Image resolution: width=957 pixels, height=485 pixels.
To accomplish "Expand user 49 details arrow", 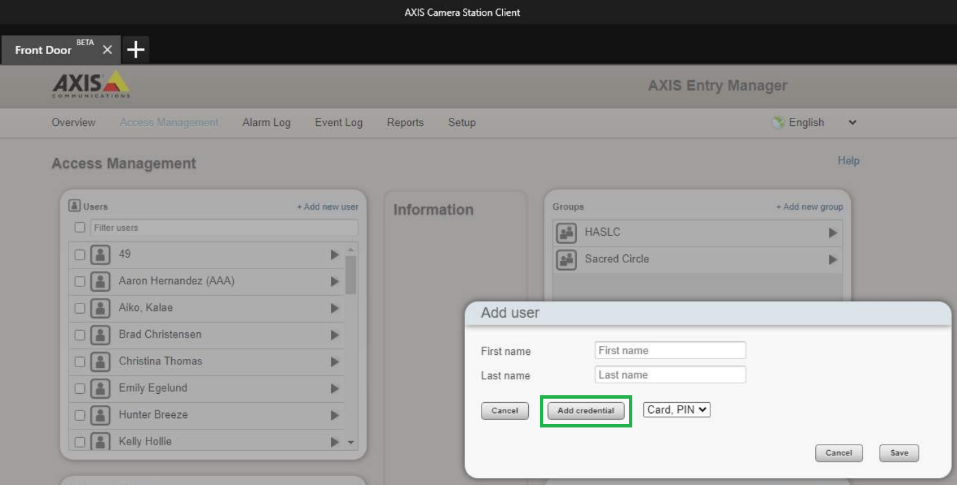I will click(334, 254).
